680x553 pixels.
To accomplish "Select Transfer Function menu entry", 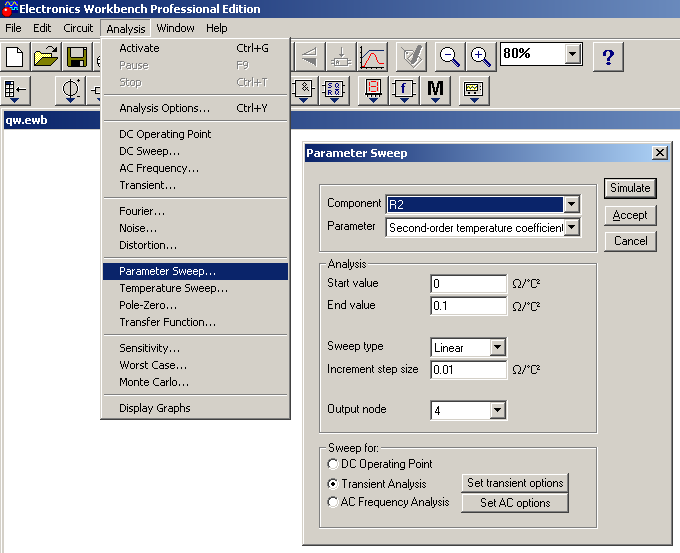I will [x=196, y=322].
